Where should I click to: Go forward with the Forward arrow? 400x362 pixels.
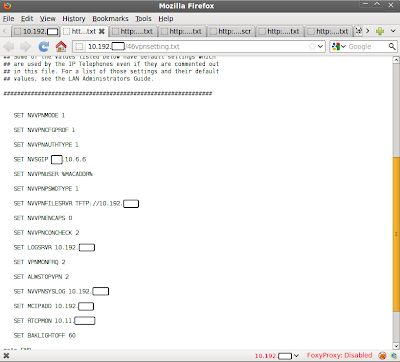coord(25,47)
